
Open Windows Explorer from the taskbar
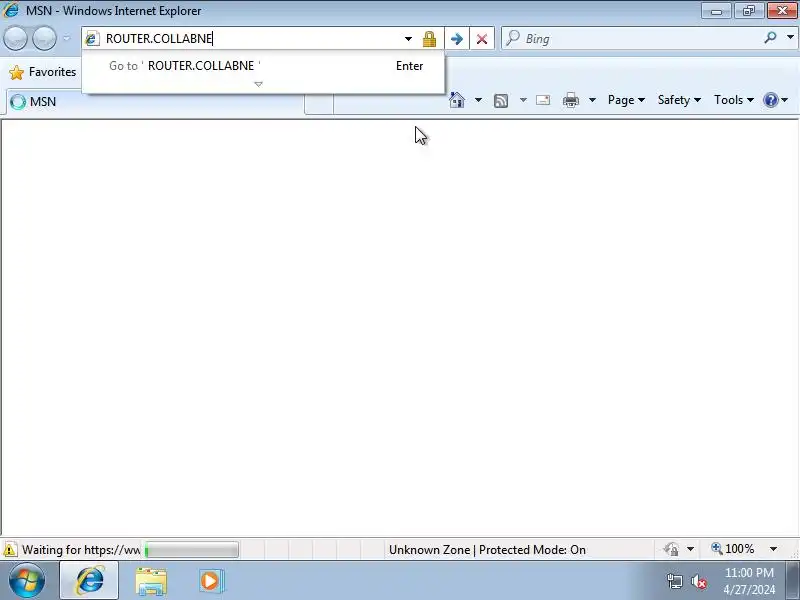point(151,581)
